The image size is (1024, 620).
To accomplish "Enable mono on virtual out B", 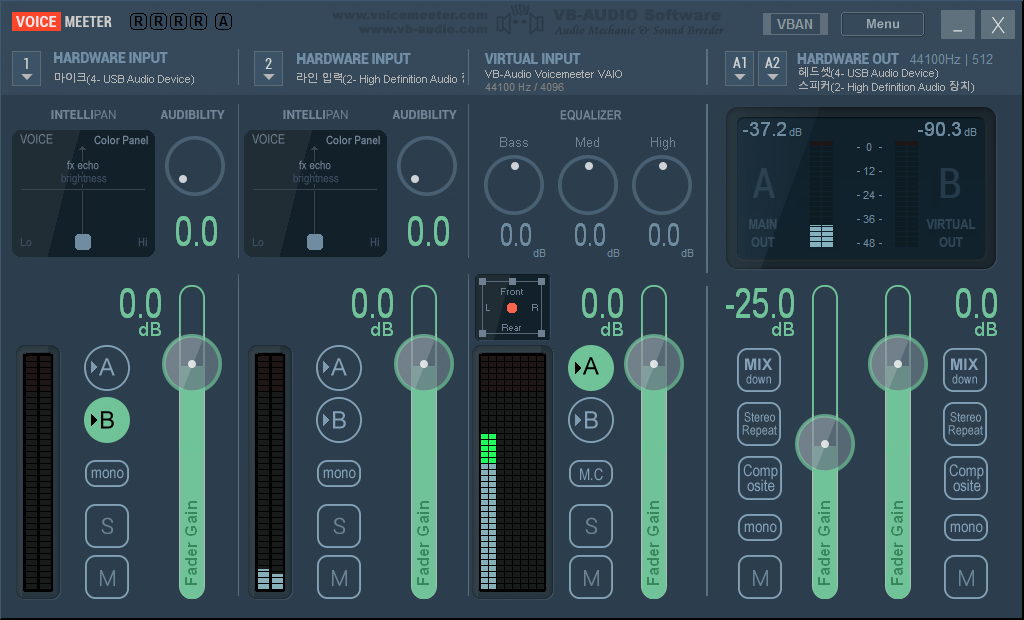I will pos(965,527).
